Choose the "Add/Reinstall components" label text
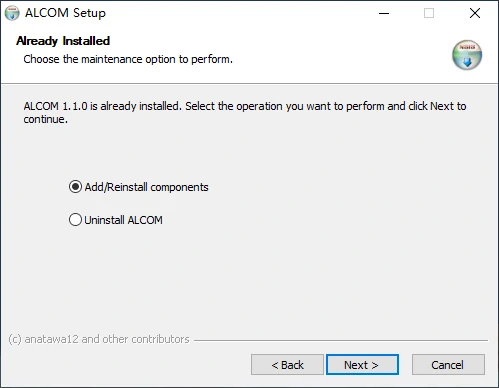The image size is (499, 388). [x=146, y=187]
